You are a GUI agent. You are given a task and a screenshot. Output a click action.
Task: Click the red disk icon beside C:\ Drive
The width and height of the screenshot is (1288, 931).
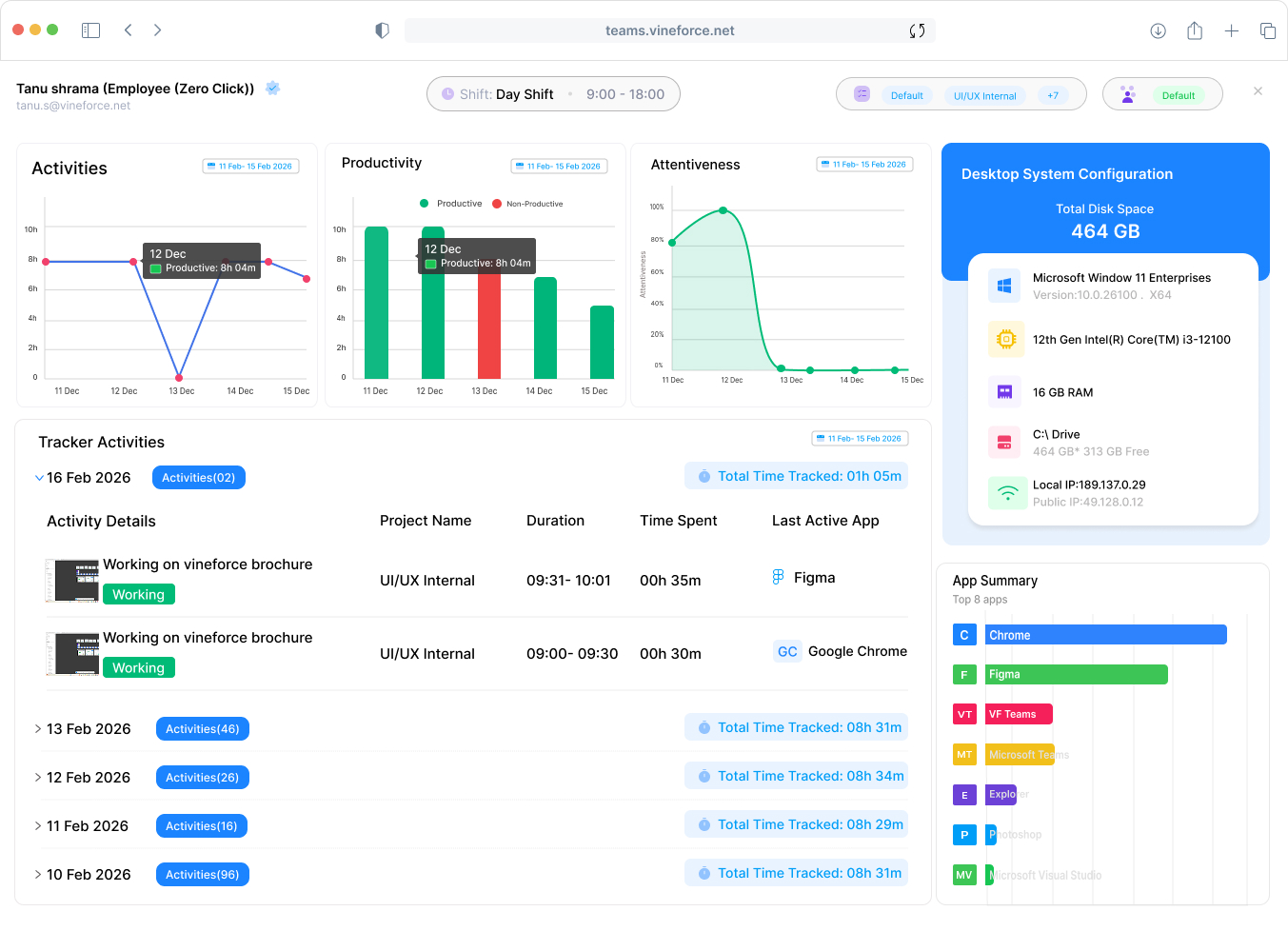click(x=1007, y=442)
